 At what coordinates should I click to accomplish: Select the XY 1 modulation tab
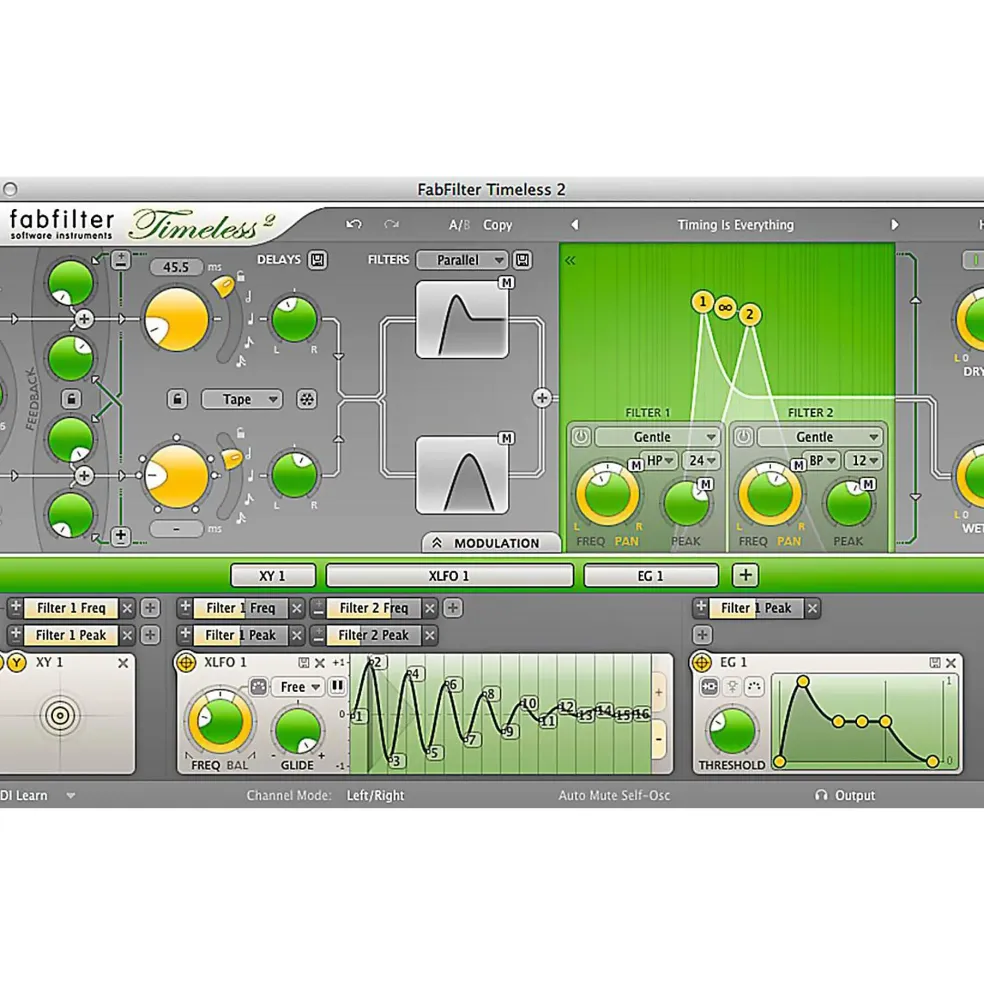pos(273,575)
